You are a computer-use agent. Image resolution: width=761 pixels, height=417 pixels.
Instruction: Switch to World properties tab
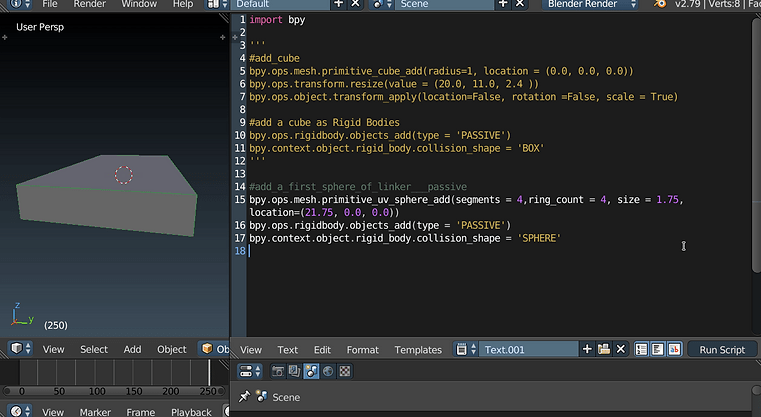pyautogui.click(x=328, y=371)
